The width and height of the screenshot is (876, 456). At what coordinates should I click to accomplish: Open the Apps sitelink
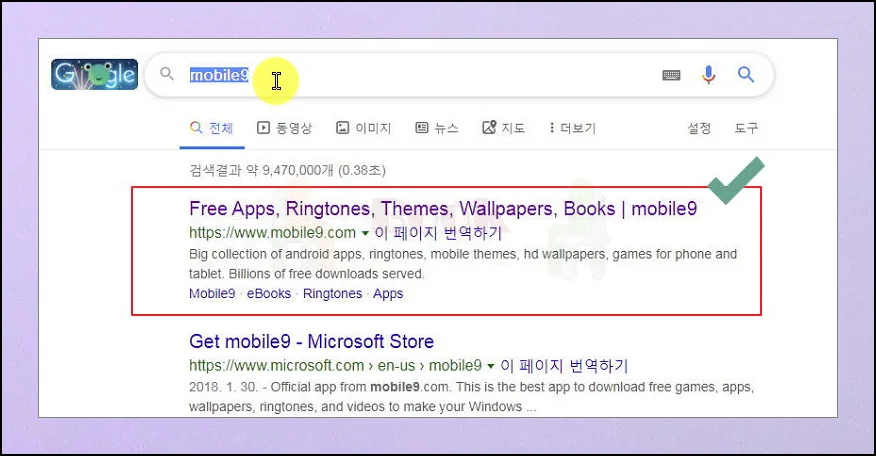388,293
